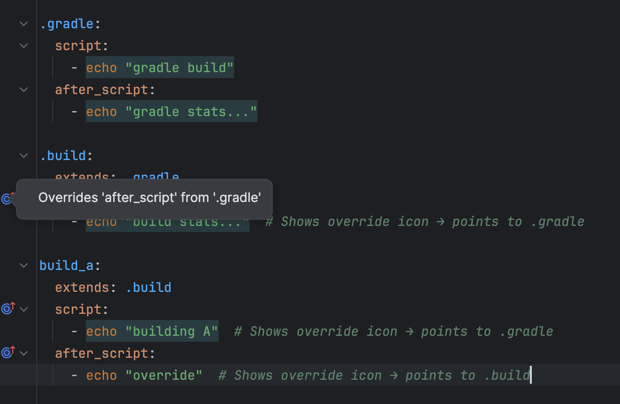
Task: Place cursor in the "building A" string
Action: [x=171, y=331]
